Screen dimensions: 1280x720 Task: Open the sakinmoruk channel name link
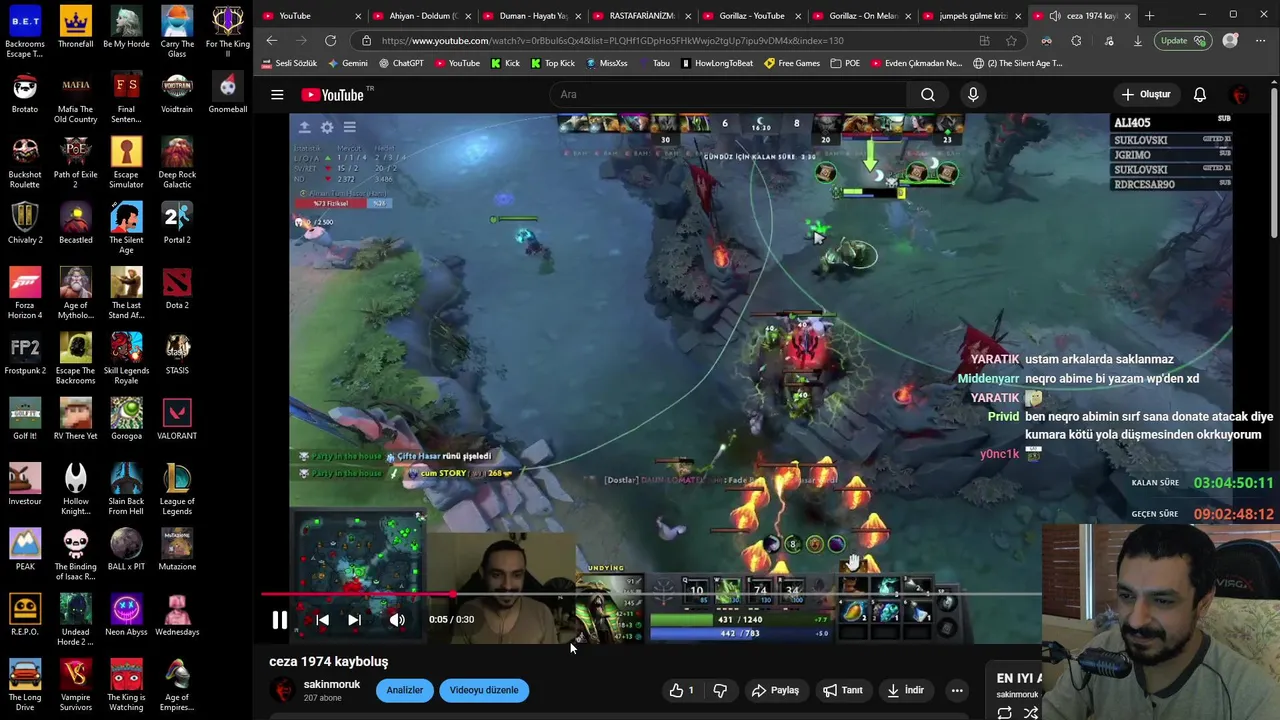[x=332, y=685]
